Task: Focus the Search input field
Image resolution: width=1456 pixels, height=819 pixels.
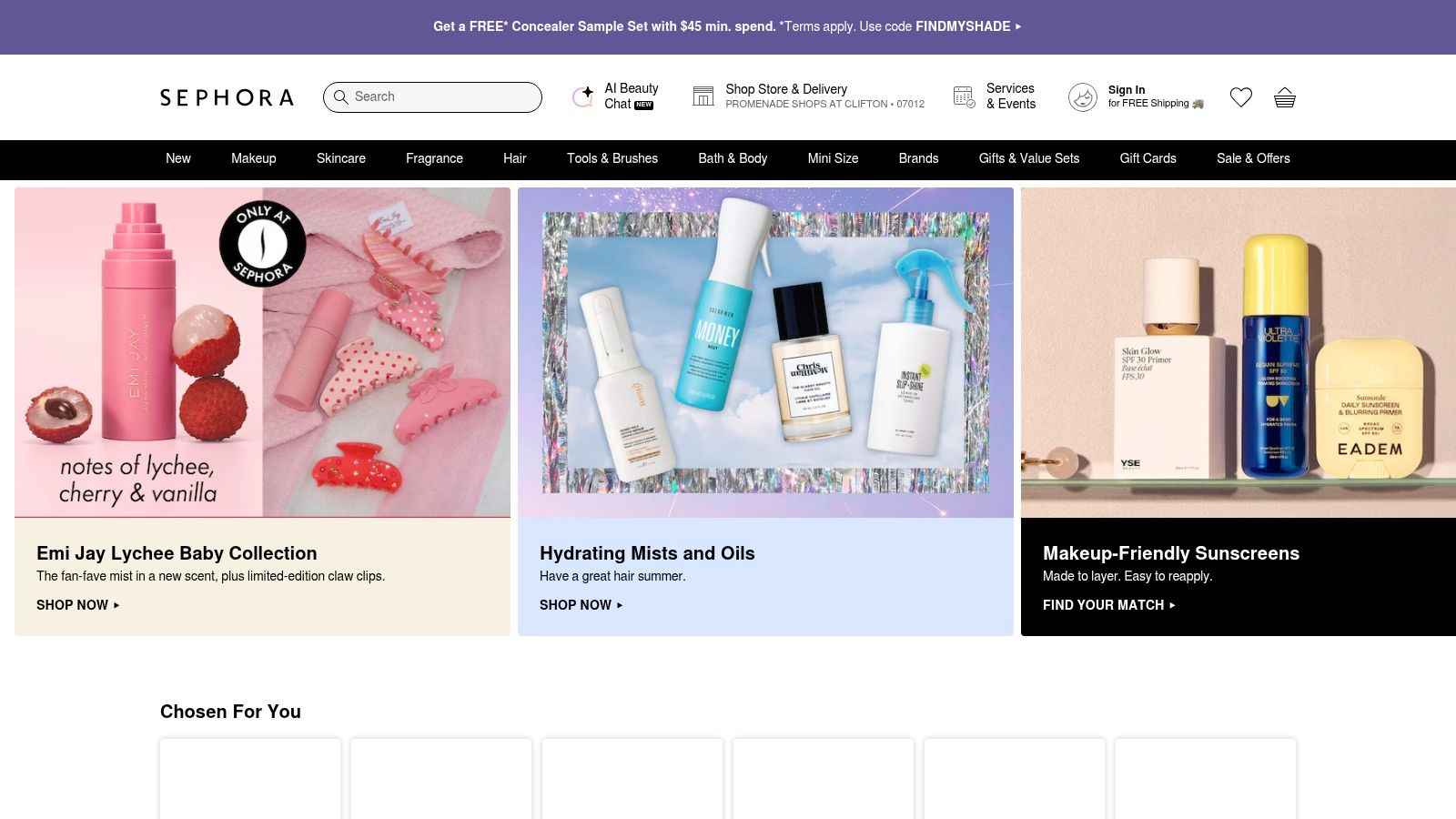Action: [432, 97]
